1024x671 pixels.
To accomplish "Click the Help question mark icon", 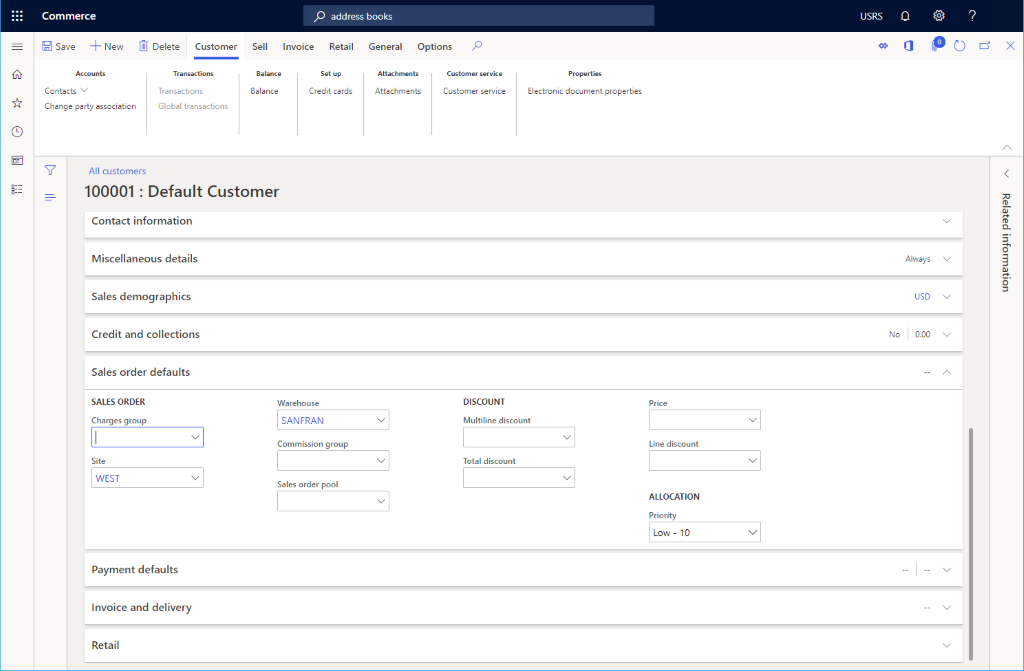I will point(971,15).
